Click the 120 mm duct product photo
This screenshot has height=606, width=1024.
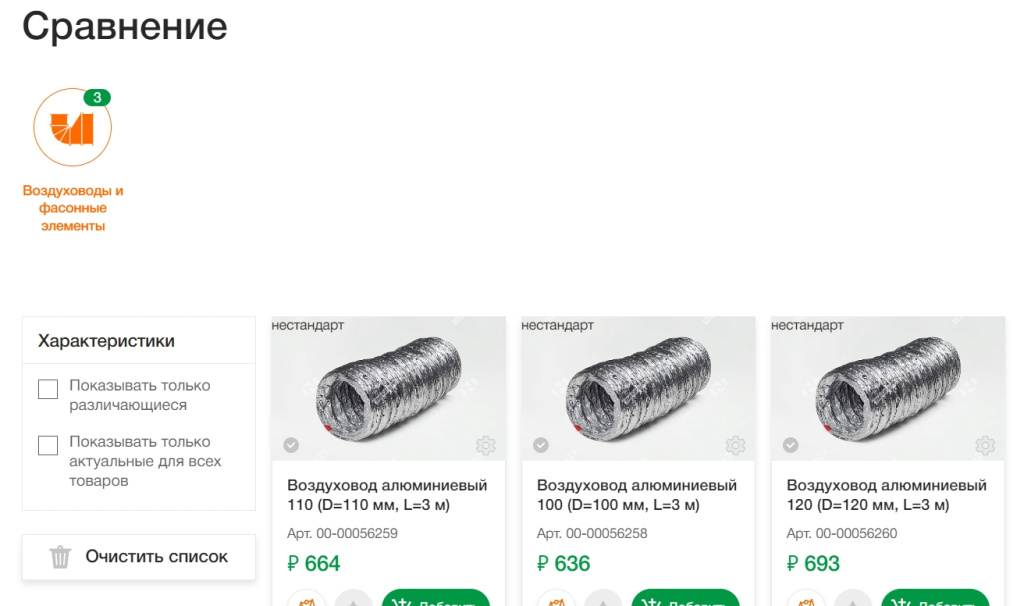point(888,390)
